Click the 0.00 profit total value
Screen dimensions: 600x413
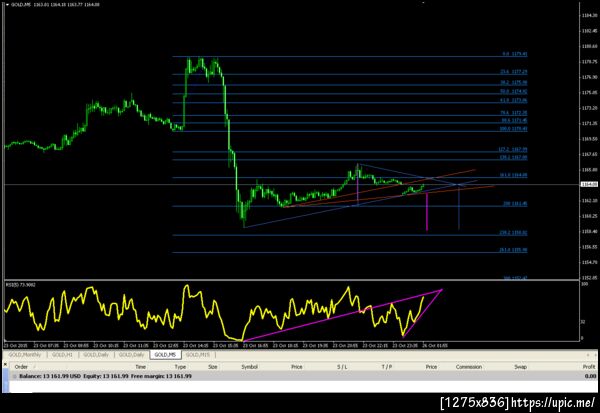point(590,376)
